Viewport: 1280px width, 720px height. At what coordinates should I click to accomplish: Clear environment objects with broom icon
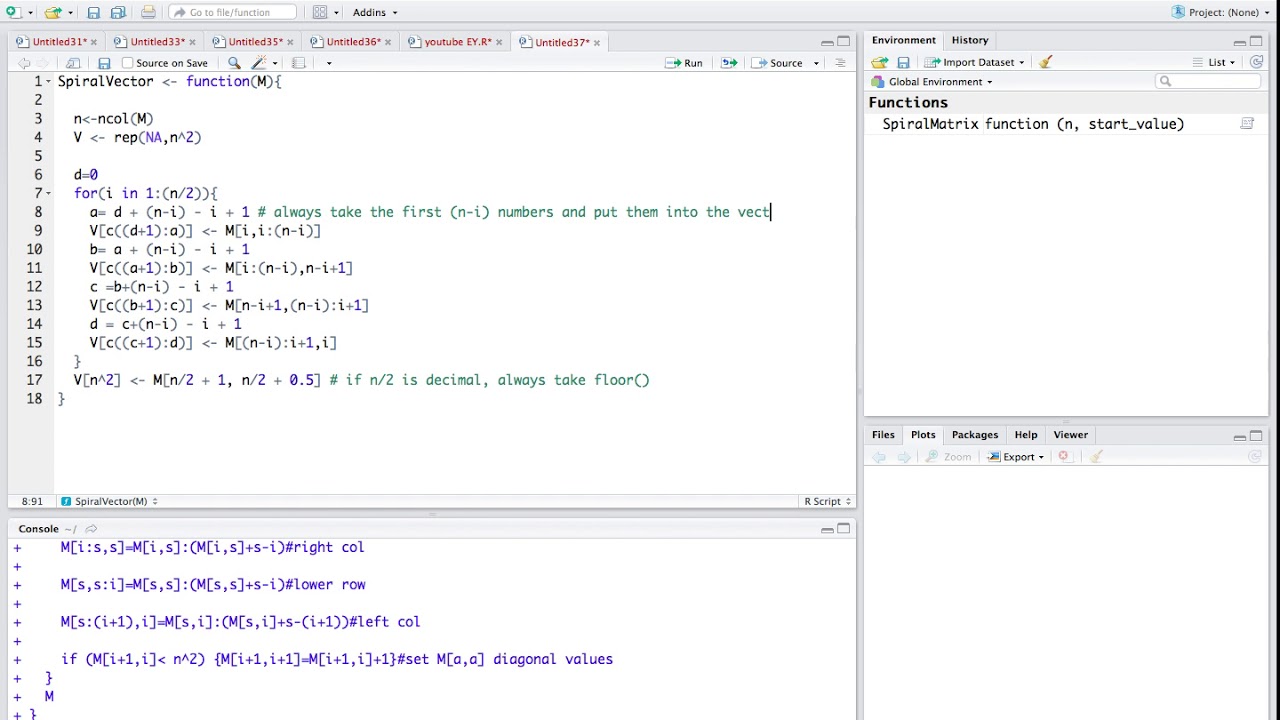coord(1046,62)
